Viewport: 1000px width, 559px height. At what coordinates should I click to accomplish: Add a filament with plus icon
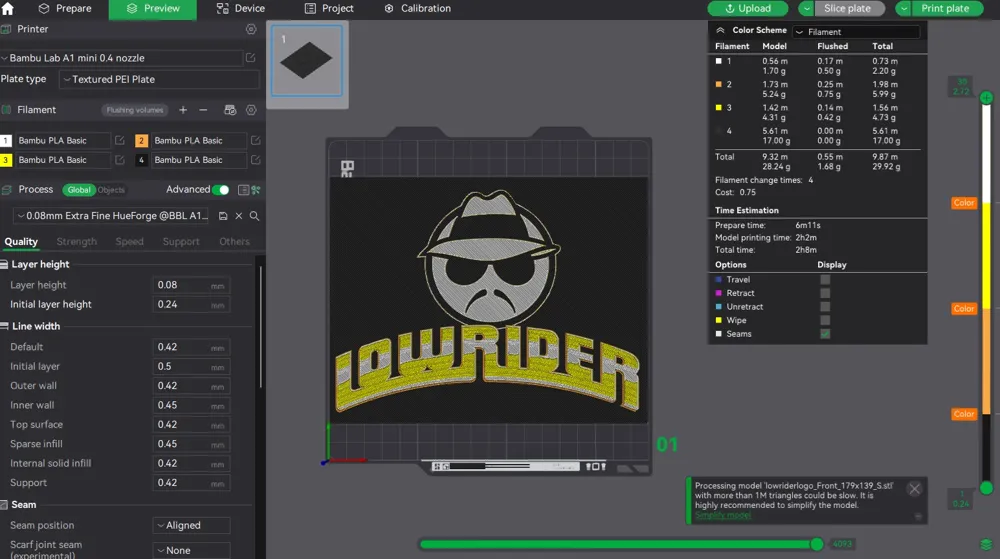183,110
